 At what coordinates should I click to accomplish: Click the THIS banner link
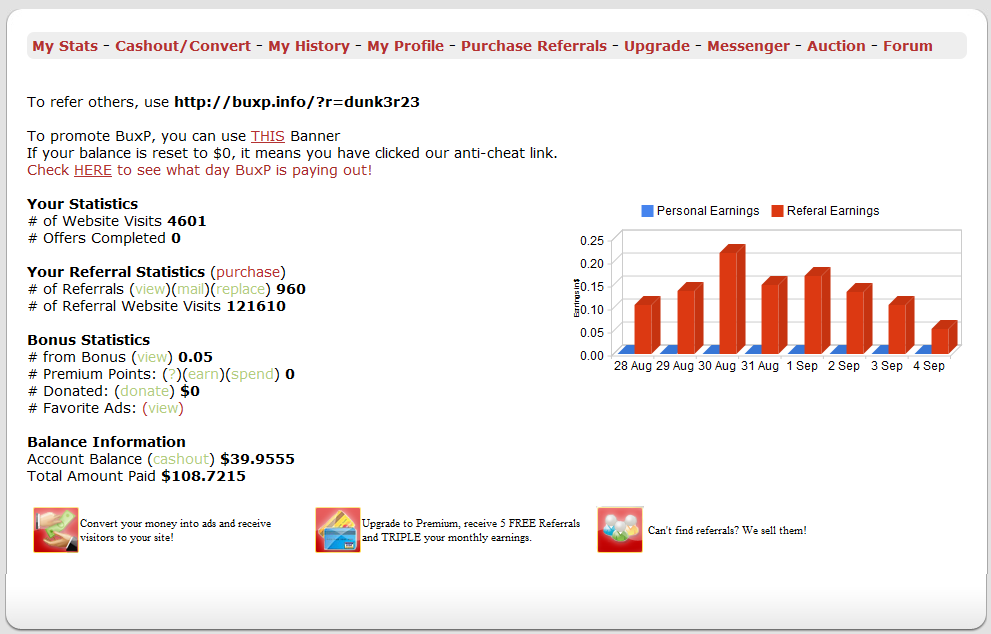(267, 137)
